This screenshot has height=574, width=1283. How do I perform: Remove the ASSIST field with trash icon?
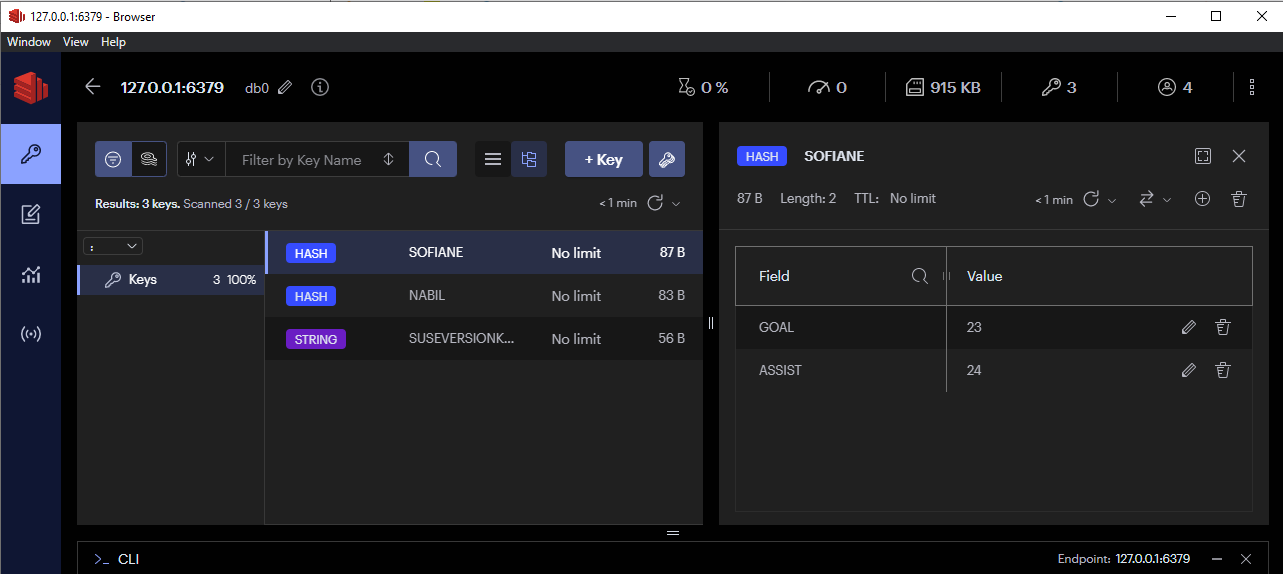coord(1222,370)
